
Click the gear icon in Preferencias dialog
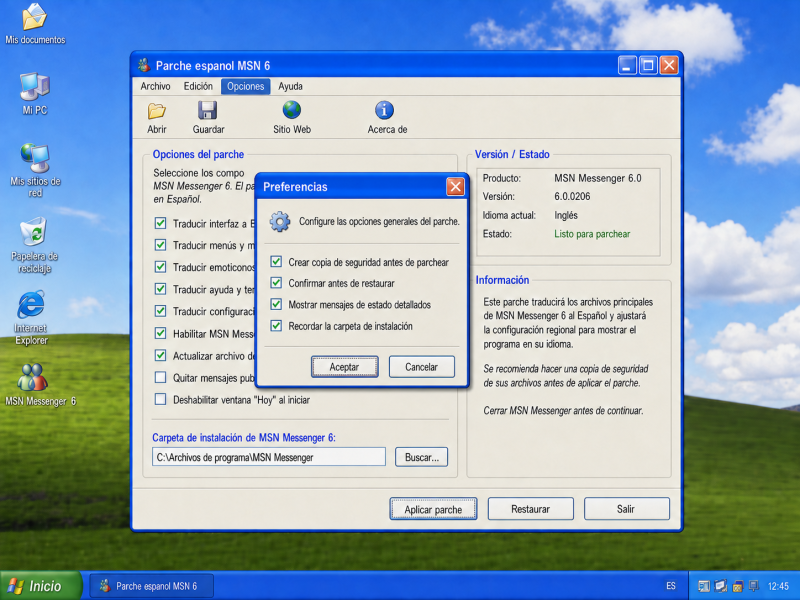click(280, 222)
